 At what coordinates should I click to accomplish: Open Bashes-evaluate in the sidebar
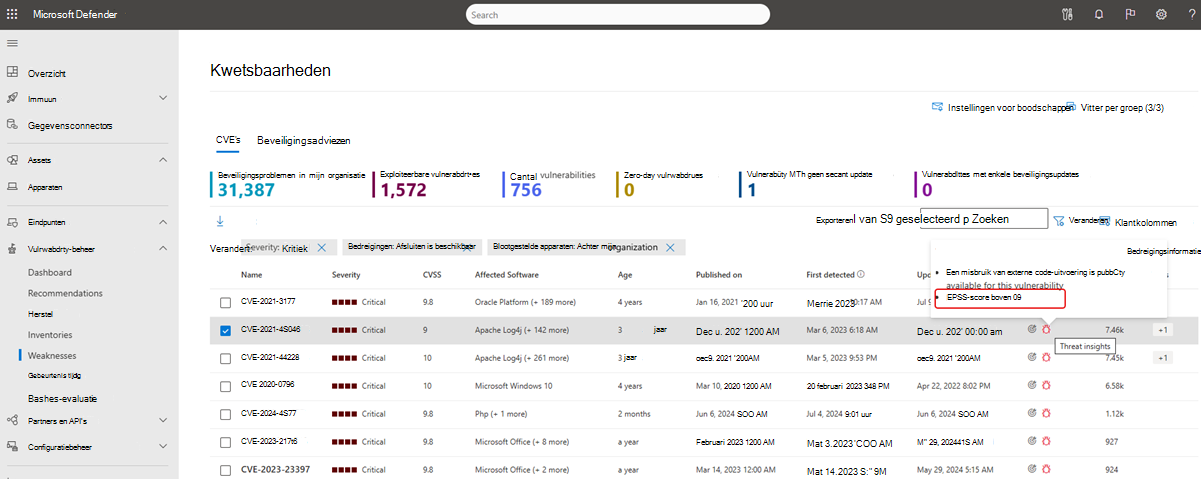(x=63, y=397)
